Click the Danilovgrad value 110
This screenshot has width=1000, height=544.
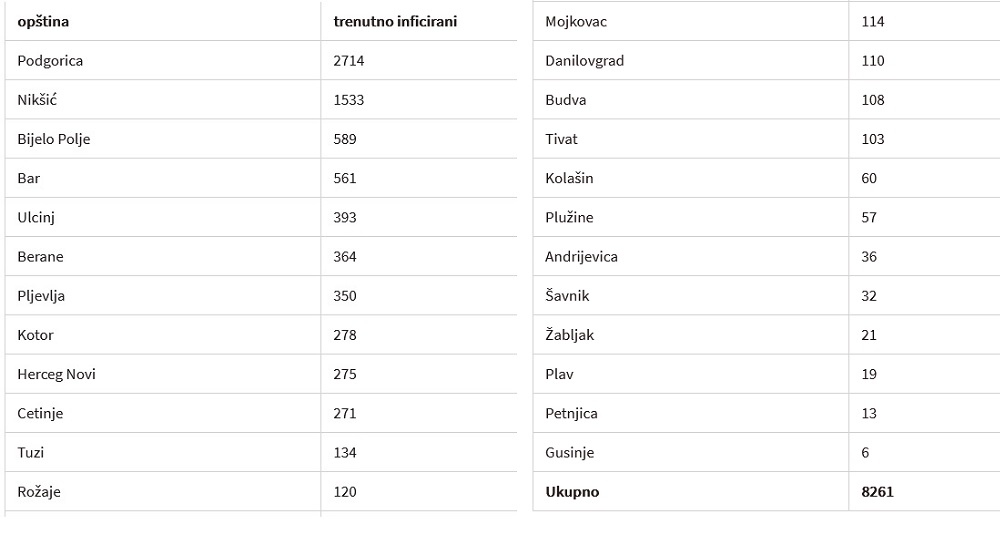(872, 61)
